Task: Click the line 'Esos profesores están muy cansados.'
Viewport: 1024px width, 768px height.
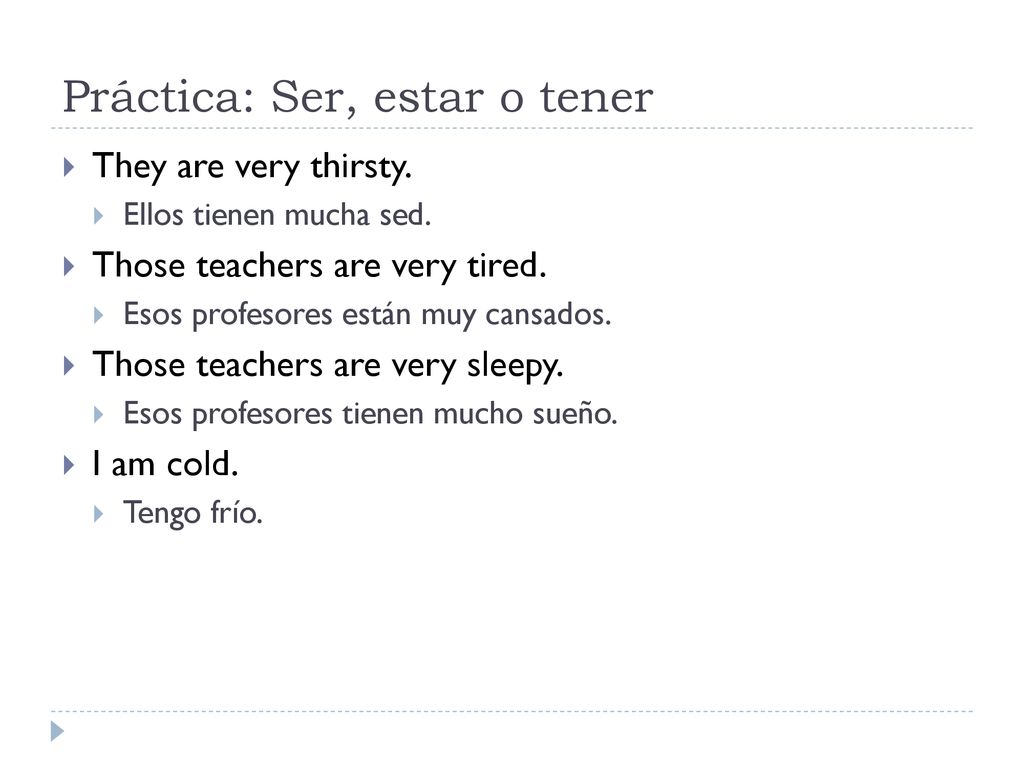Action: coord(367,315)
